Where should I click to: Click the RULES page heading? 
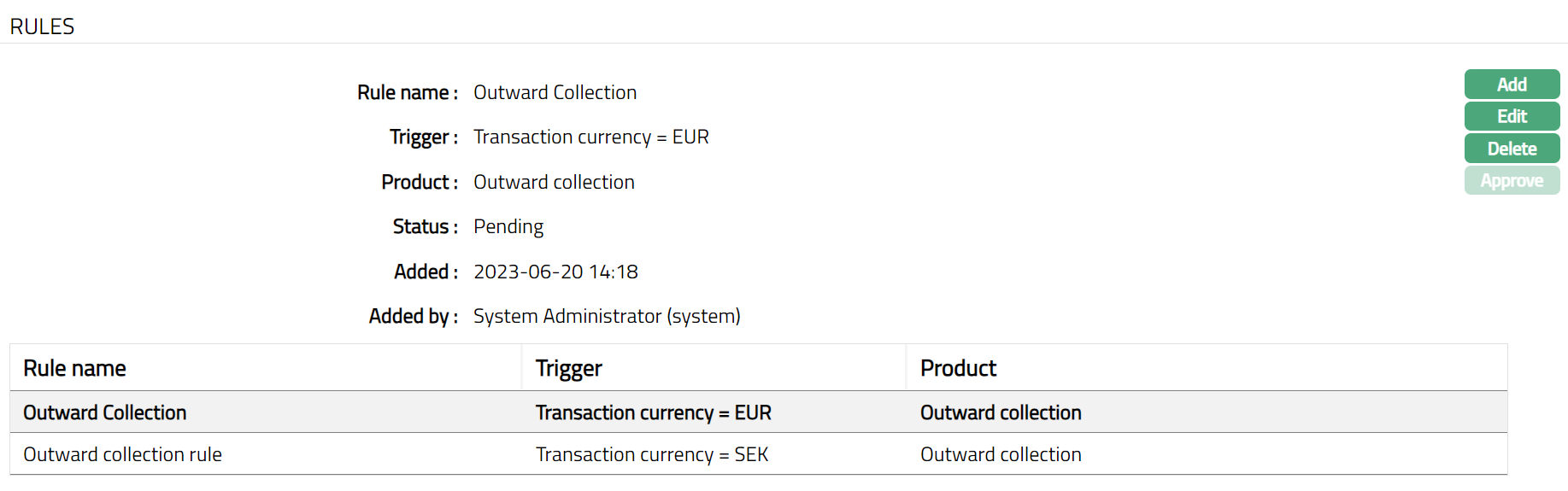[x=42, y=26]
